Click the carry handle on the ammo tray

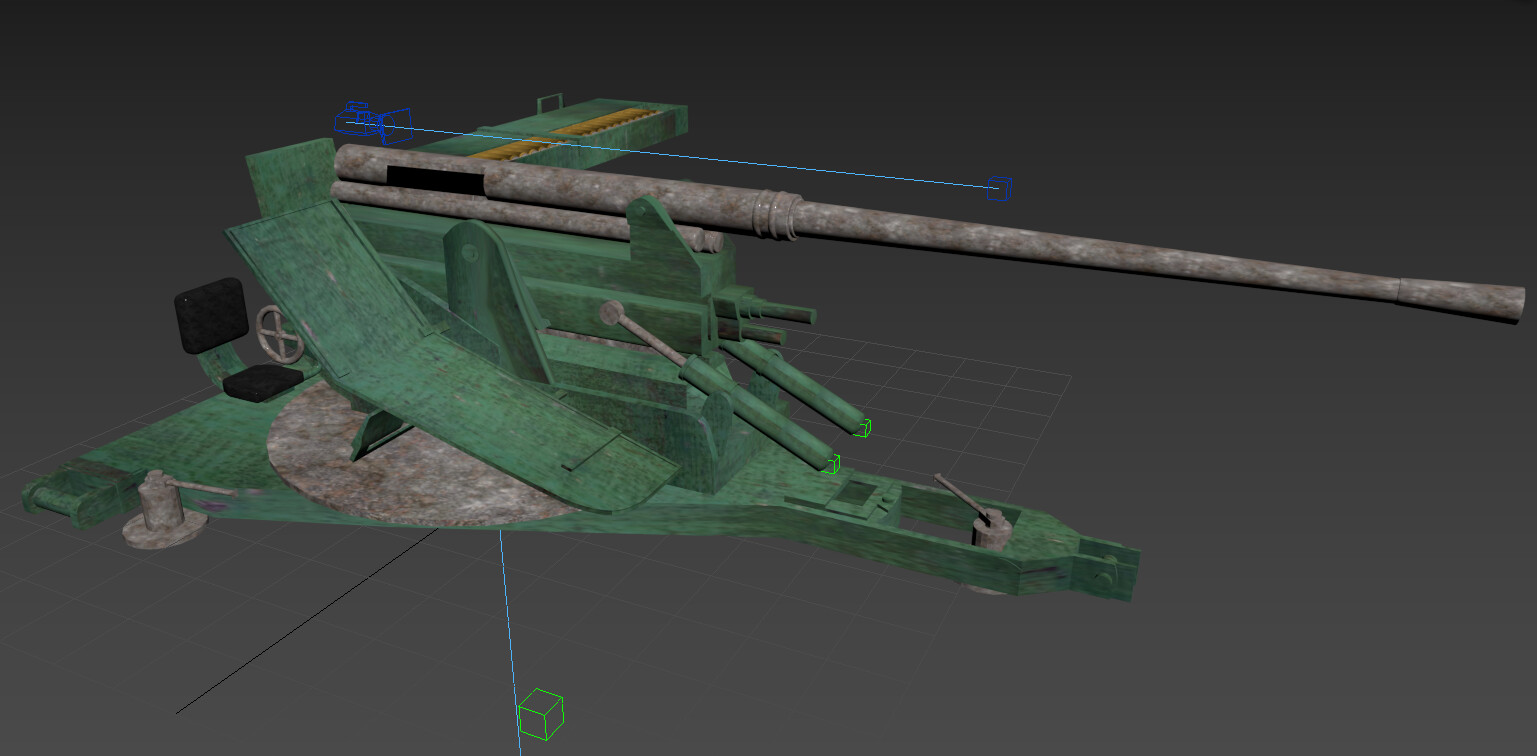click(548, 101)
